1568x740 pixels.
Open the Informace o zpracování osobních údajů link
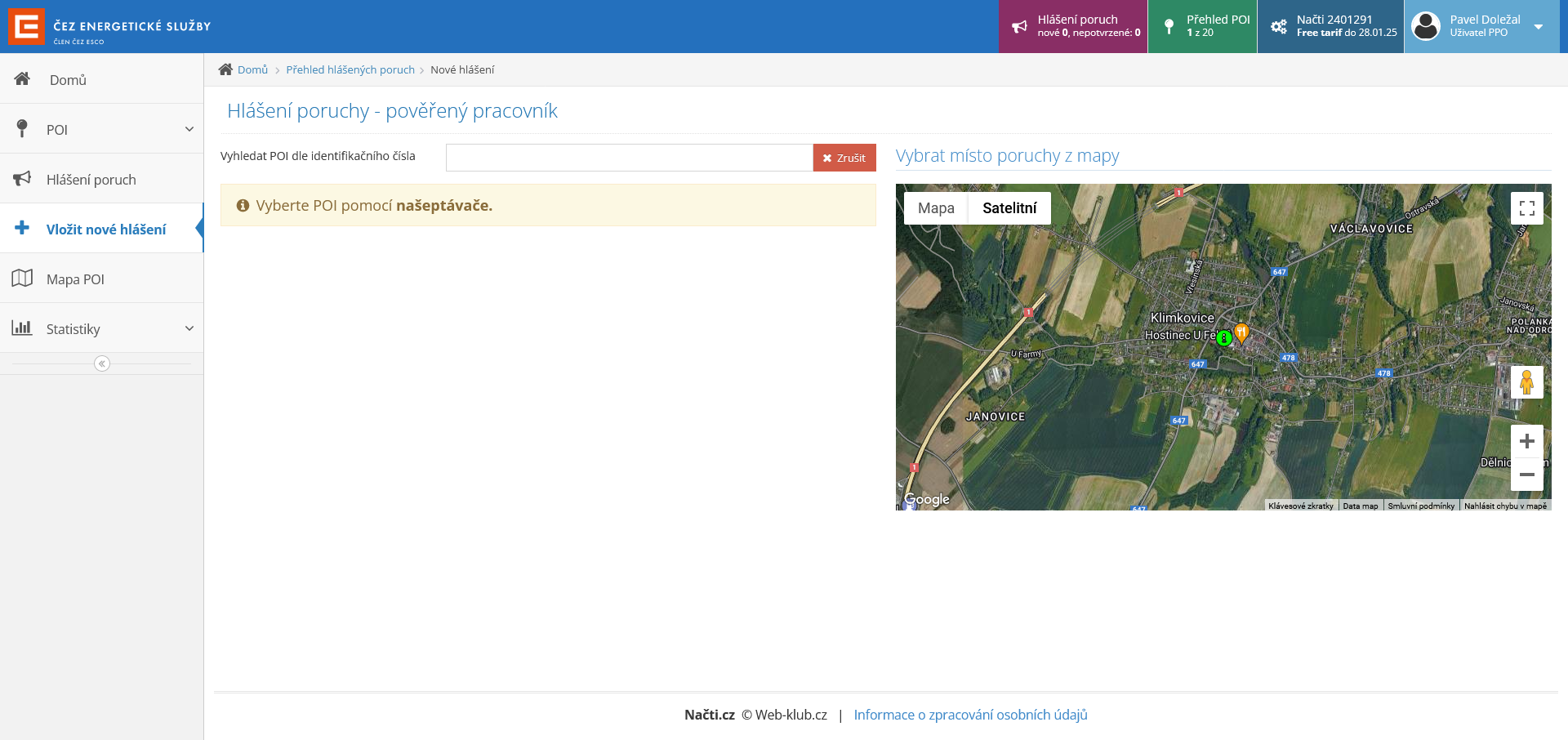[970, 715]
